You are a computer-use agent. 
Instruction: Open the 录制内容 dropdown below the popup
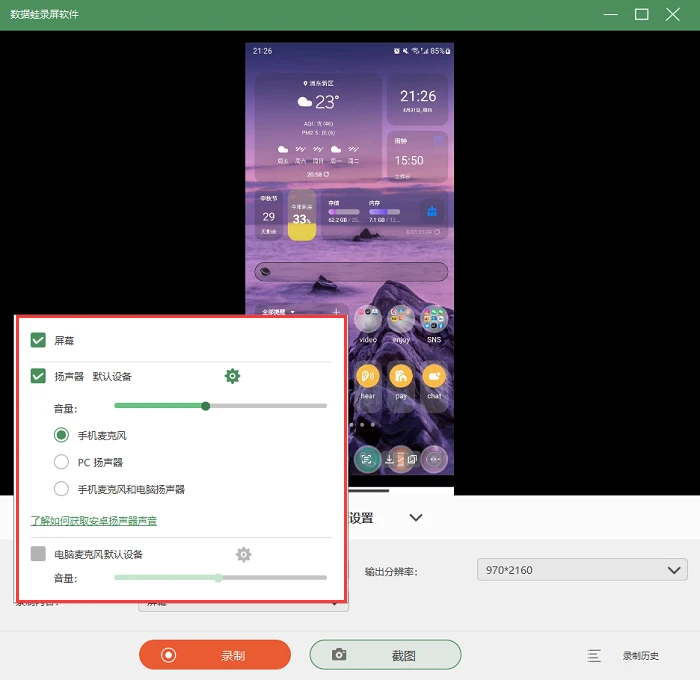tap(243, 605)
